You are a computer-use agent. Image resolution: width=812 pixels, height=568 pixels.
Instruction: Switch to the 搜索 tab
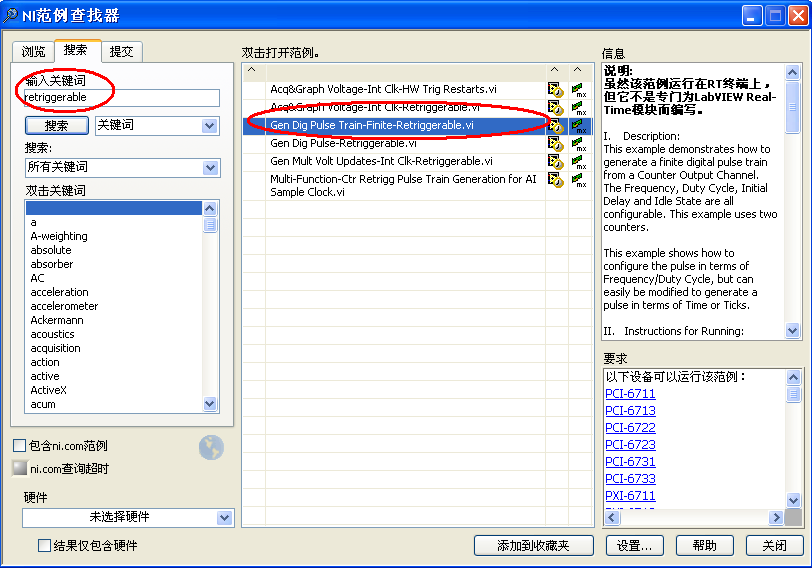click(76, 50)
